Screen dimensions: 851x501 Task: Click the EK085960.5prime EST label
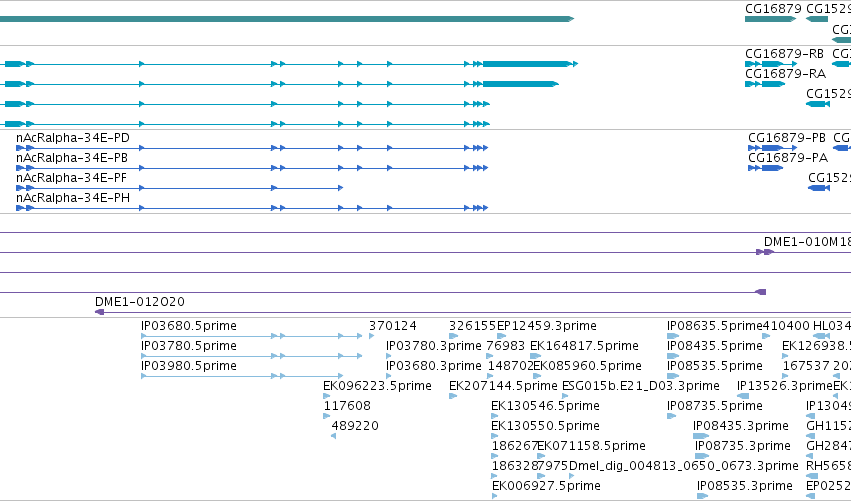coord(587,366)
